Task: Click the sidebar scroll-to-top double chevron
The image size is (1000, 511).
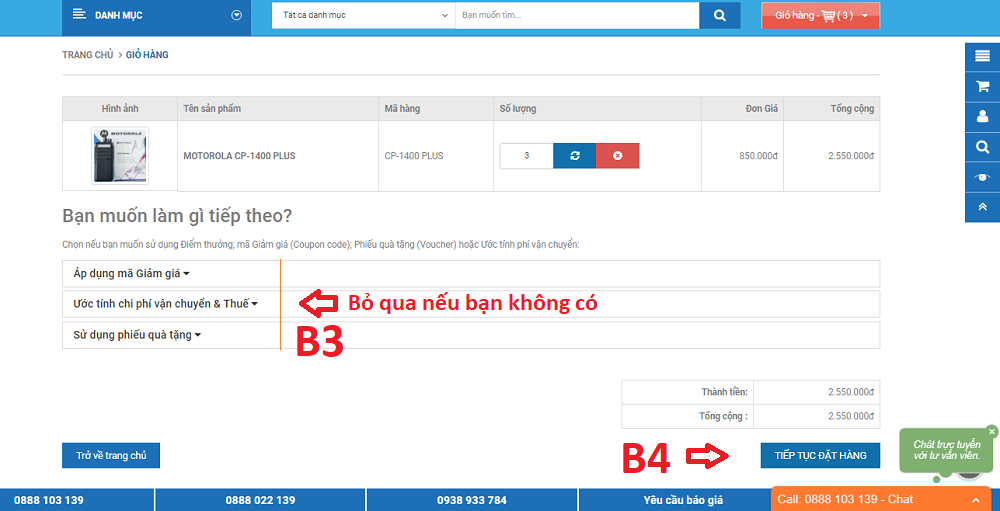Action: click(982, 207)
